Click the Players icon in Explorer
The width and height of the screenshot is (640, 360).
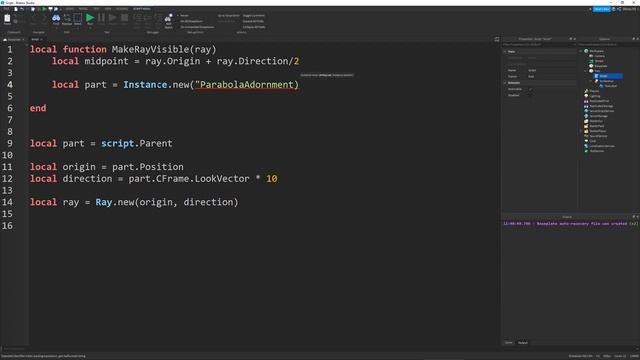click(586, 91)
